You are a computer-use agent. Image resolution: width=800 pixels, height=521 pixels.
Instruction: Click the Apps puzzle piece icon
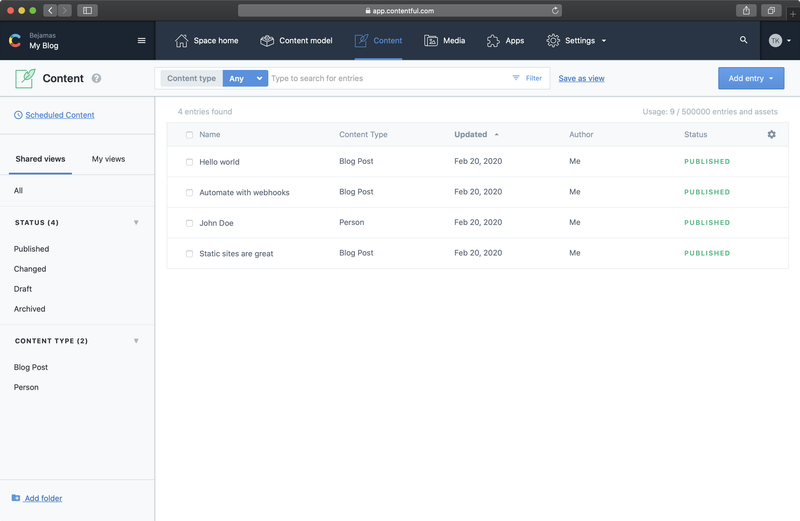coord(493,41)
